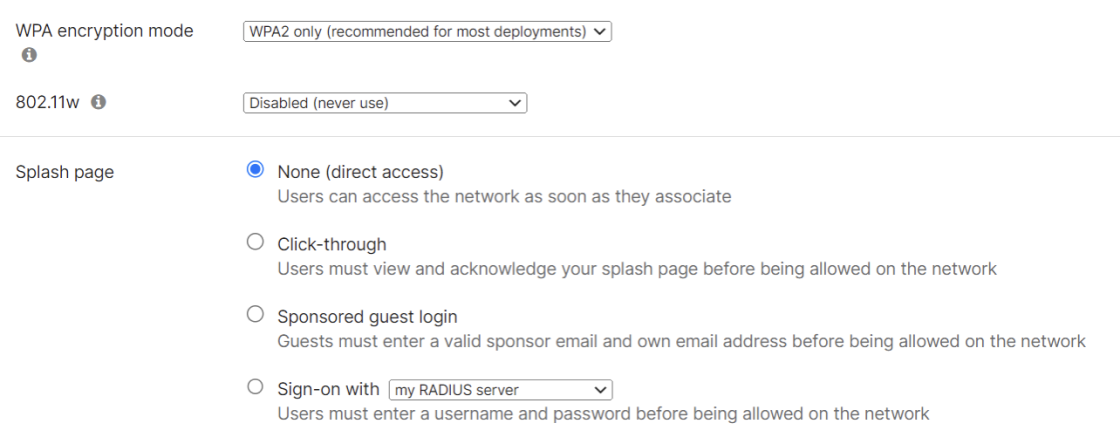Click the description about entering a valid sponsor email
Image resolution: width=1120 pixels, height=438 pixels.
pos(681,342)
